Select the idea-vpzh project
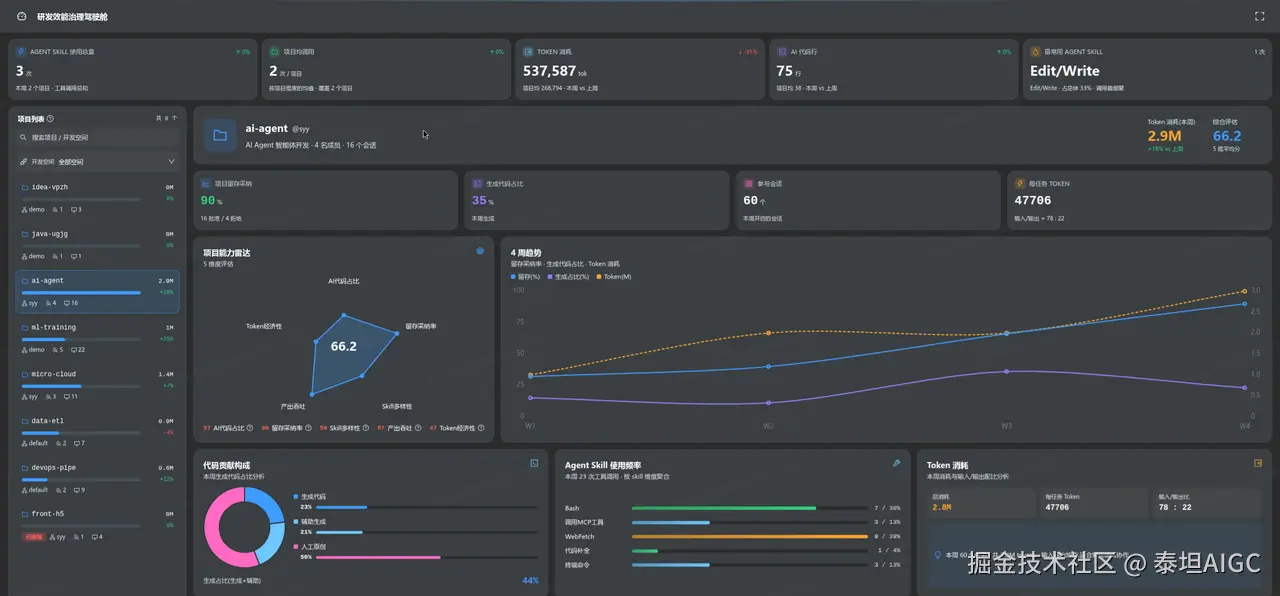 pyautogui.click(x=98, y=197)
